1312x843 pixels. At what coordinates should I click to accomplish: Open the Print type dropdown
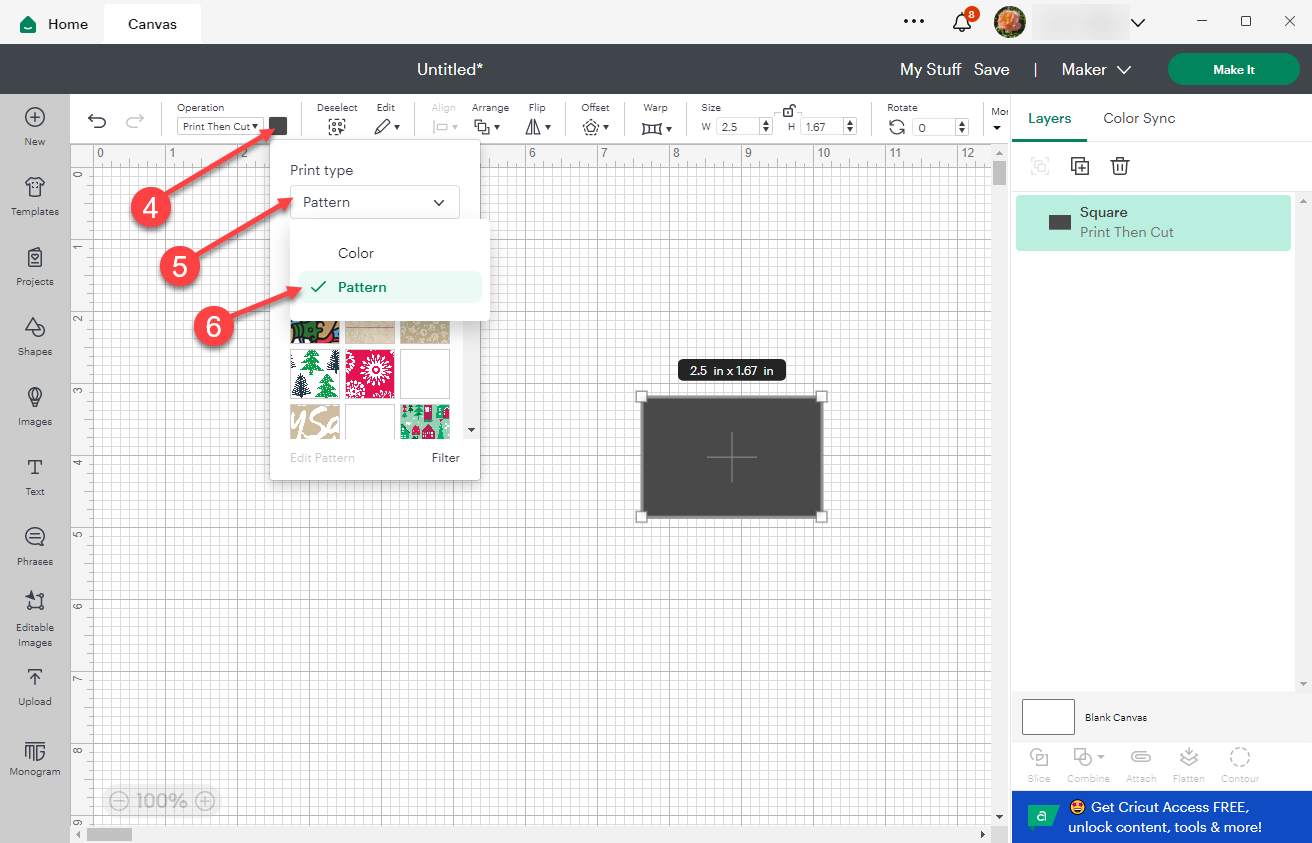374,202
